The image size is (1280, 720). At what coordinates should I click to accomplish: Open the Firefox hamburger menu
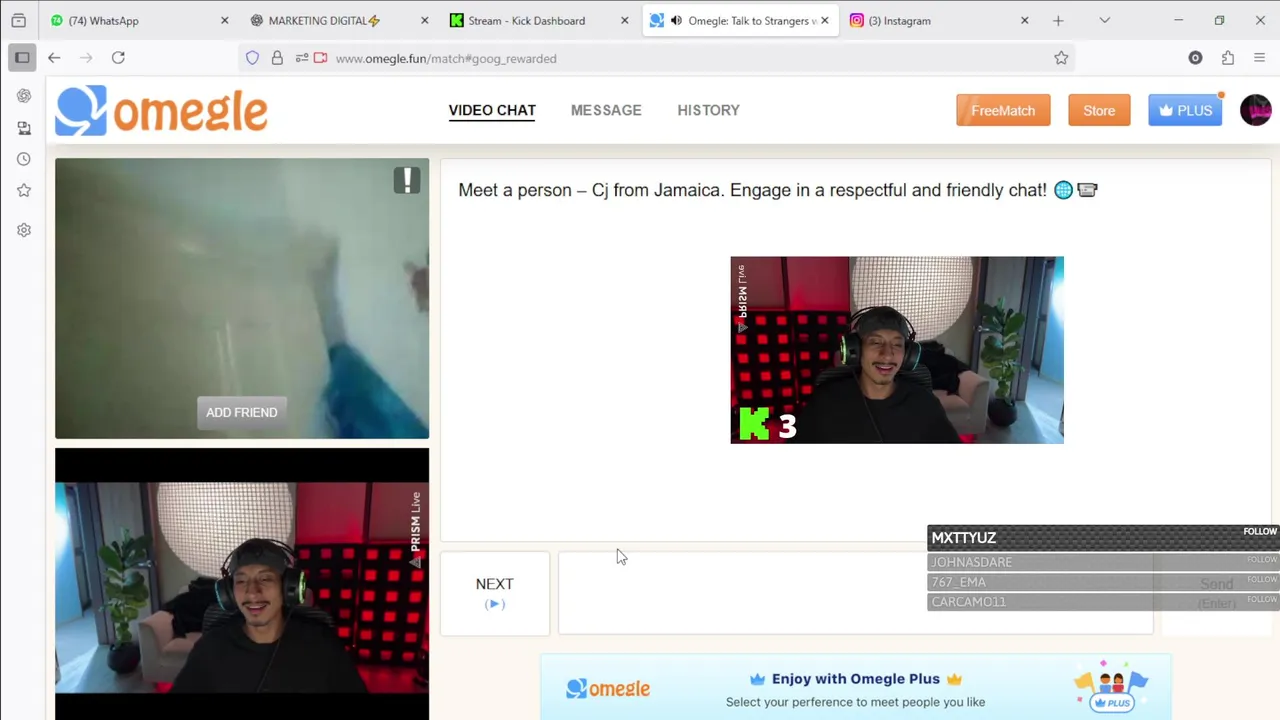click(x=1259, y=58)
